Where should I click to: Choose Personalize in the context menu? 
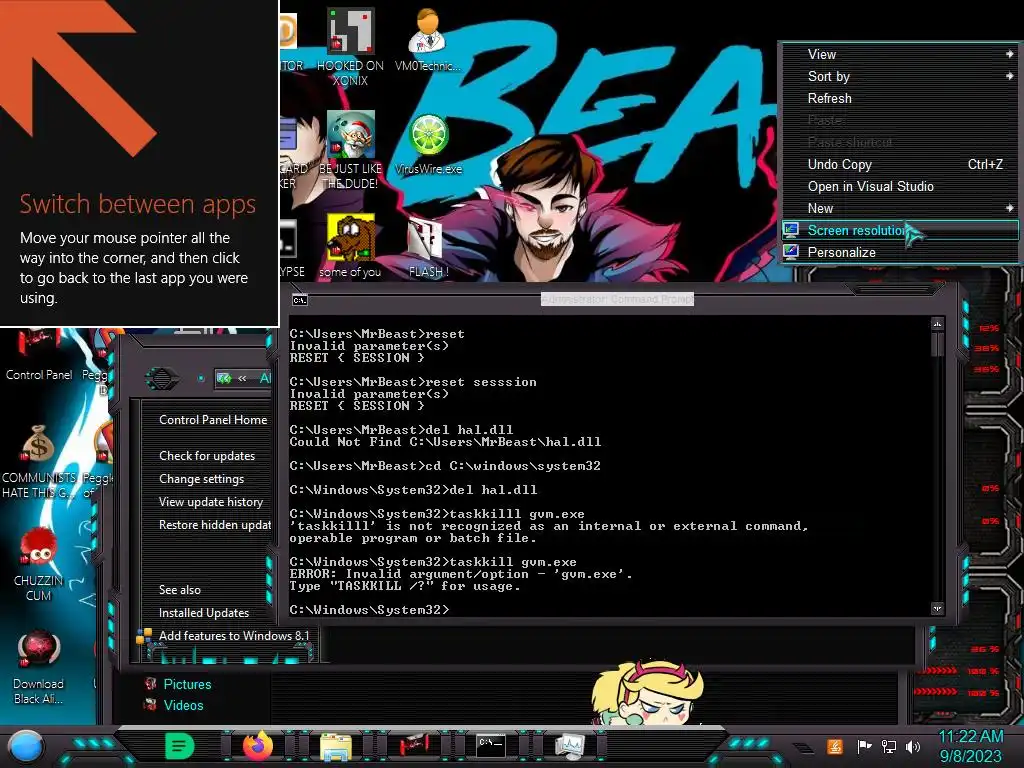click(900, 252)
